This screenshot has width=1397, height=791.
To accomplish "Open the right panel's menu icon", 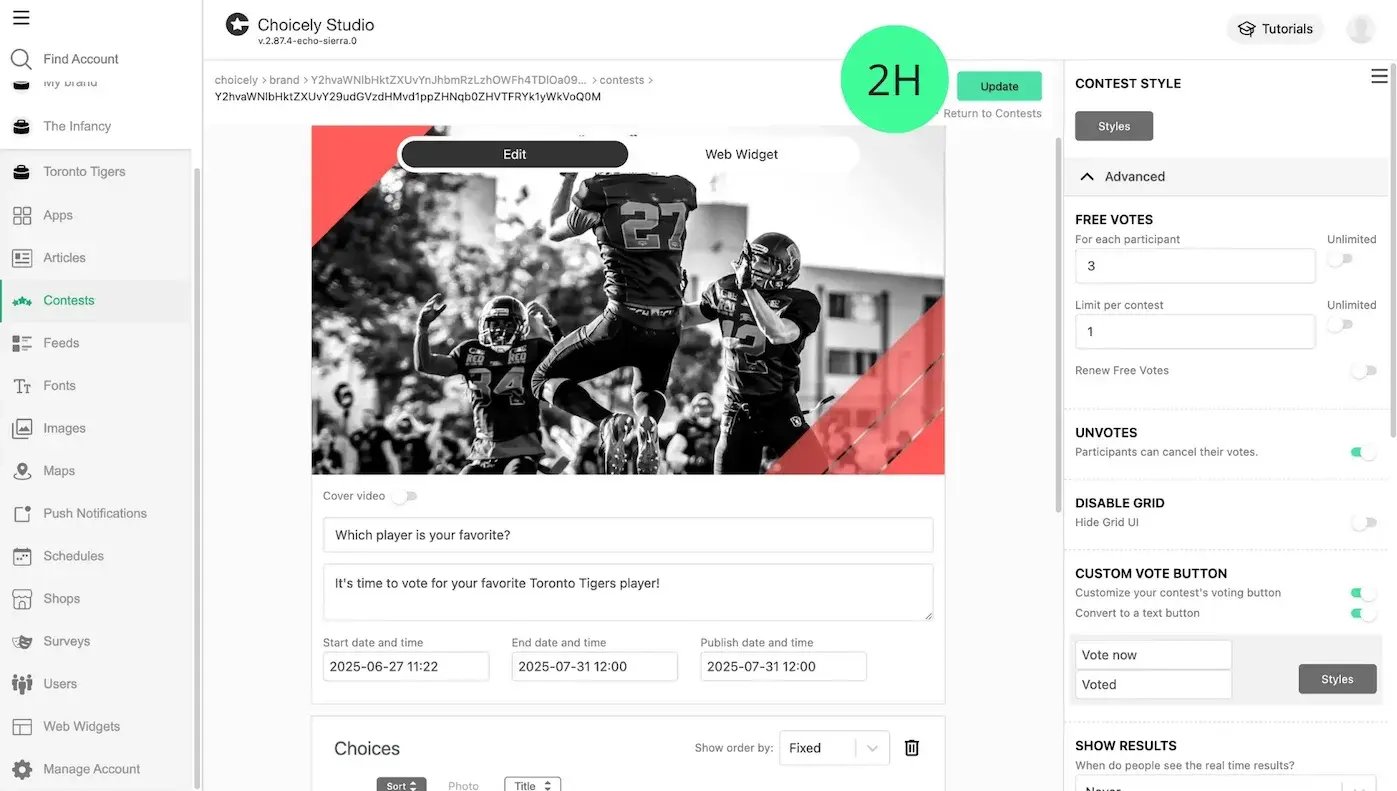I will pyautogui.click(x=1379, y=76).
